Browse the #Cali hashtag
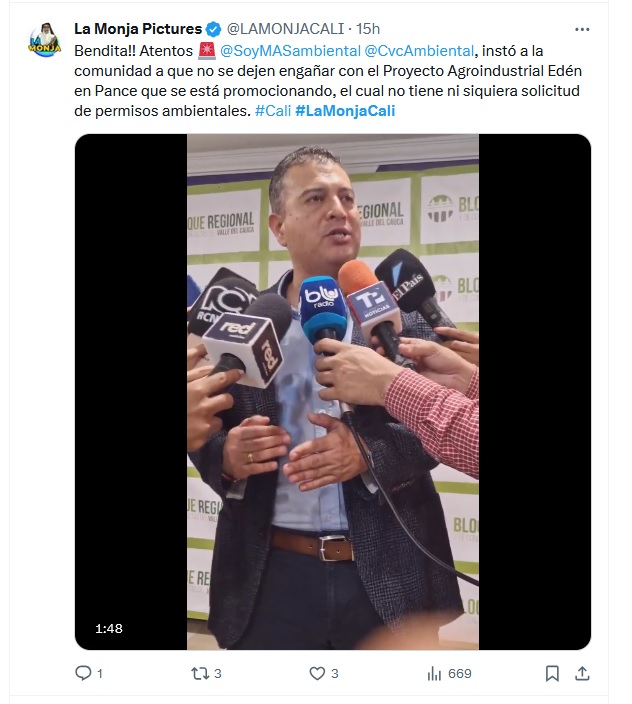The height and width of the screenshot is (704, 632). (x=273, y=110)
